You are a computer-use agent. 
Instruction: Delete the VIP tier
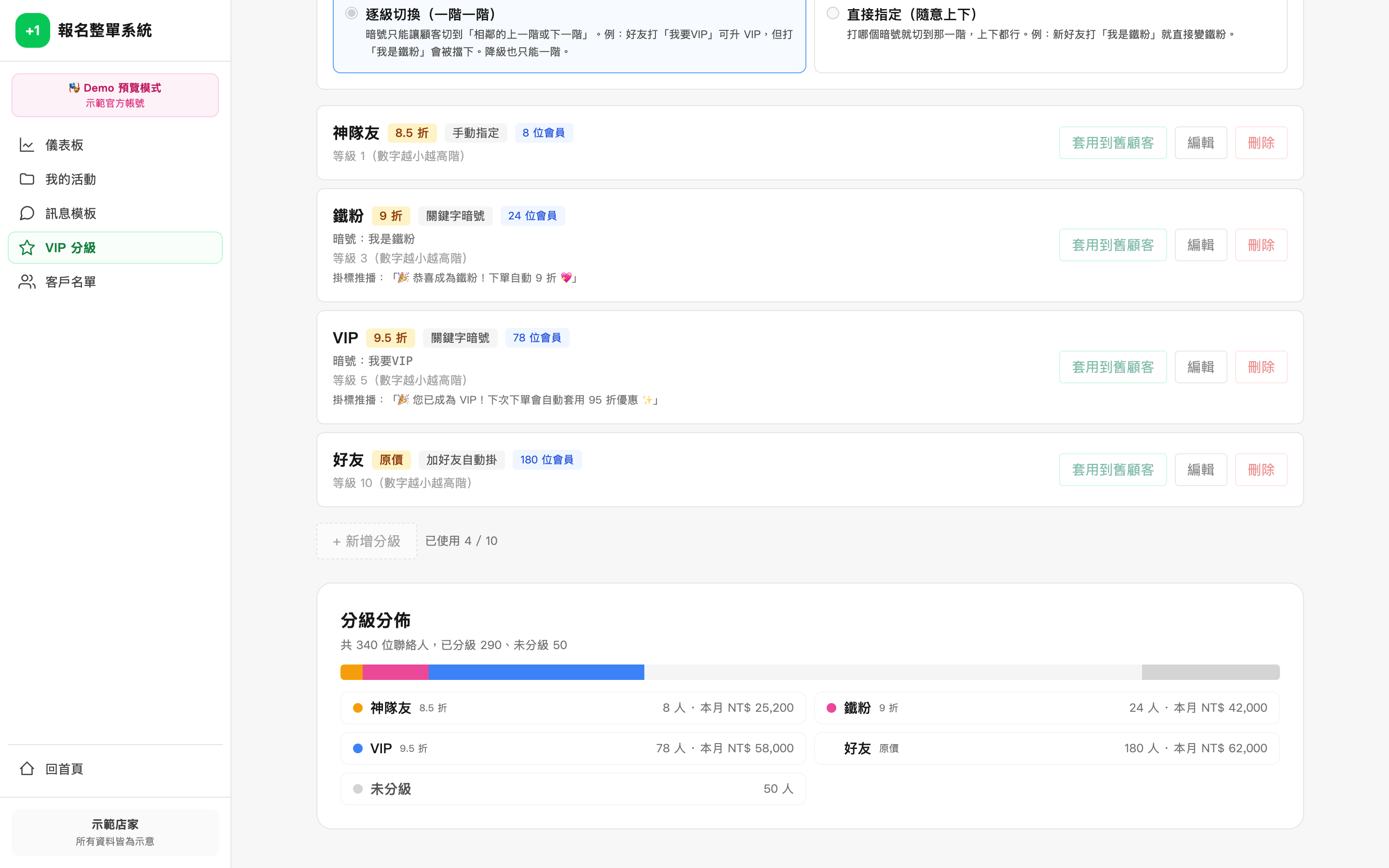[x=1261, y=367]
